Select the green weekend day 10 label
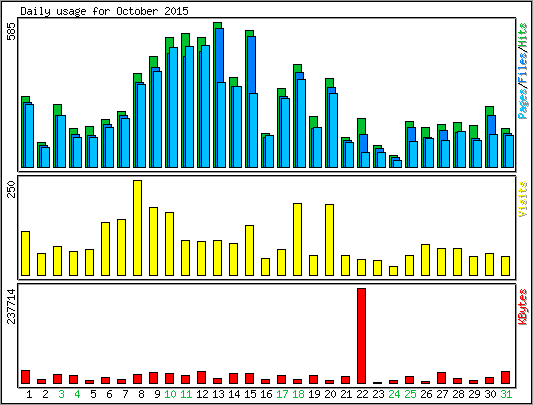This screenshot has width=533, height=405. (170, 394)
